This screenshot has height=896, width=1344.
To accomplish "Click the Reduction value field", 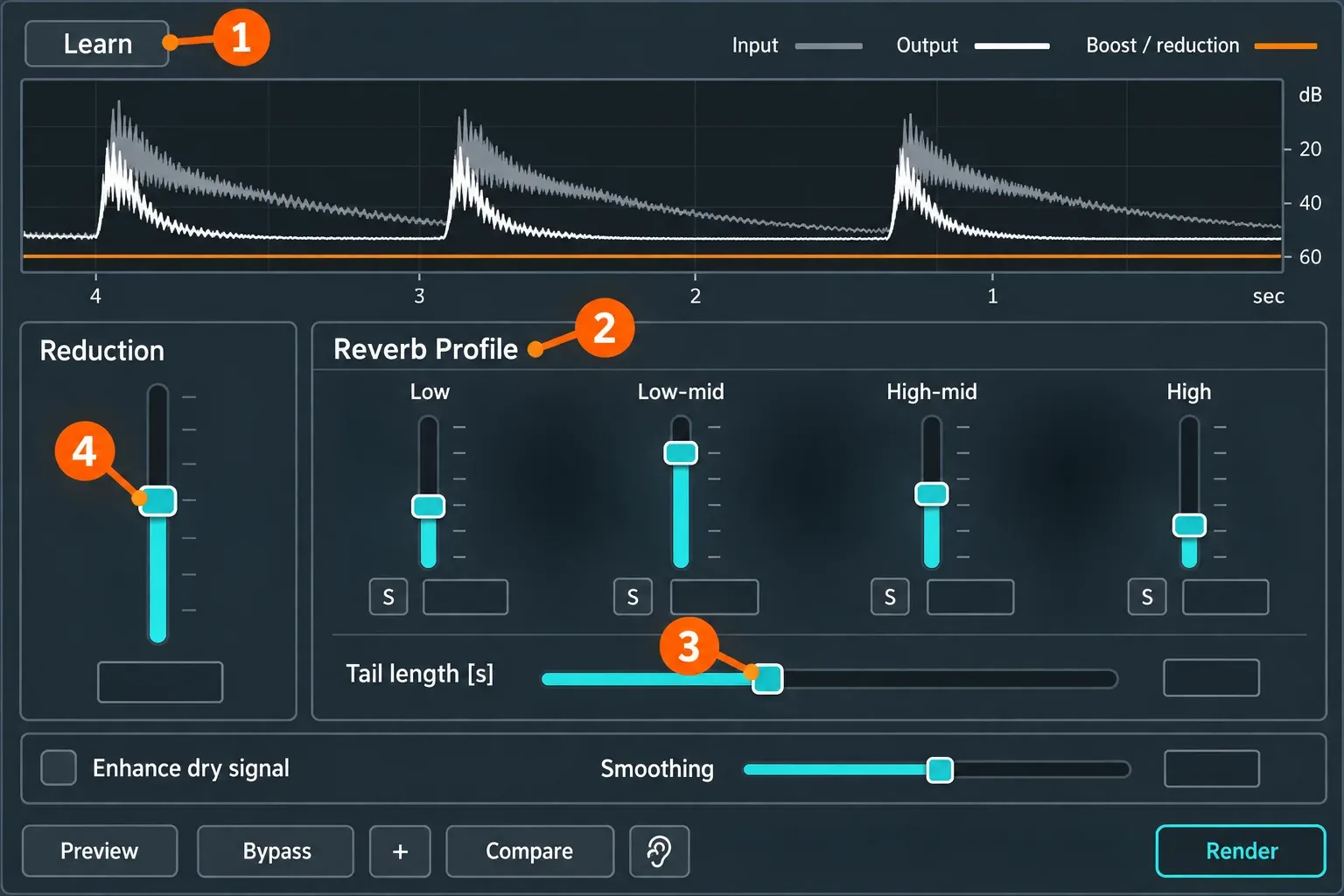I will tap(160, 682).
